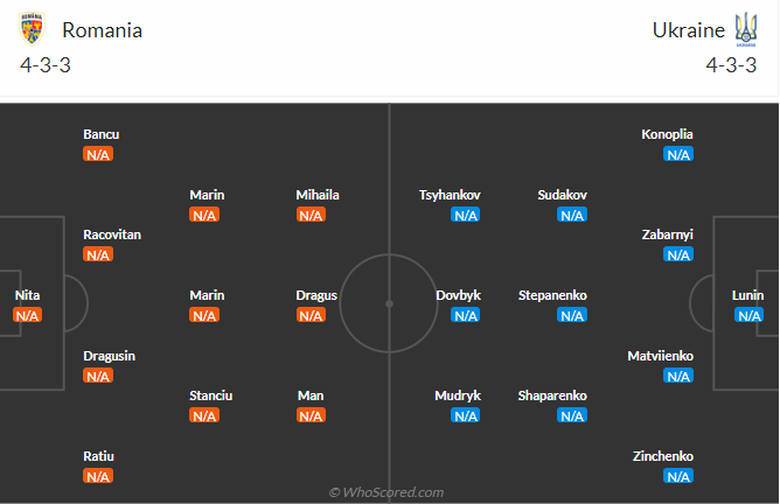Open Stanciu's player name
The width and height of the screenshot is (780, 504).
(211, 396)
